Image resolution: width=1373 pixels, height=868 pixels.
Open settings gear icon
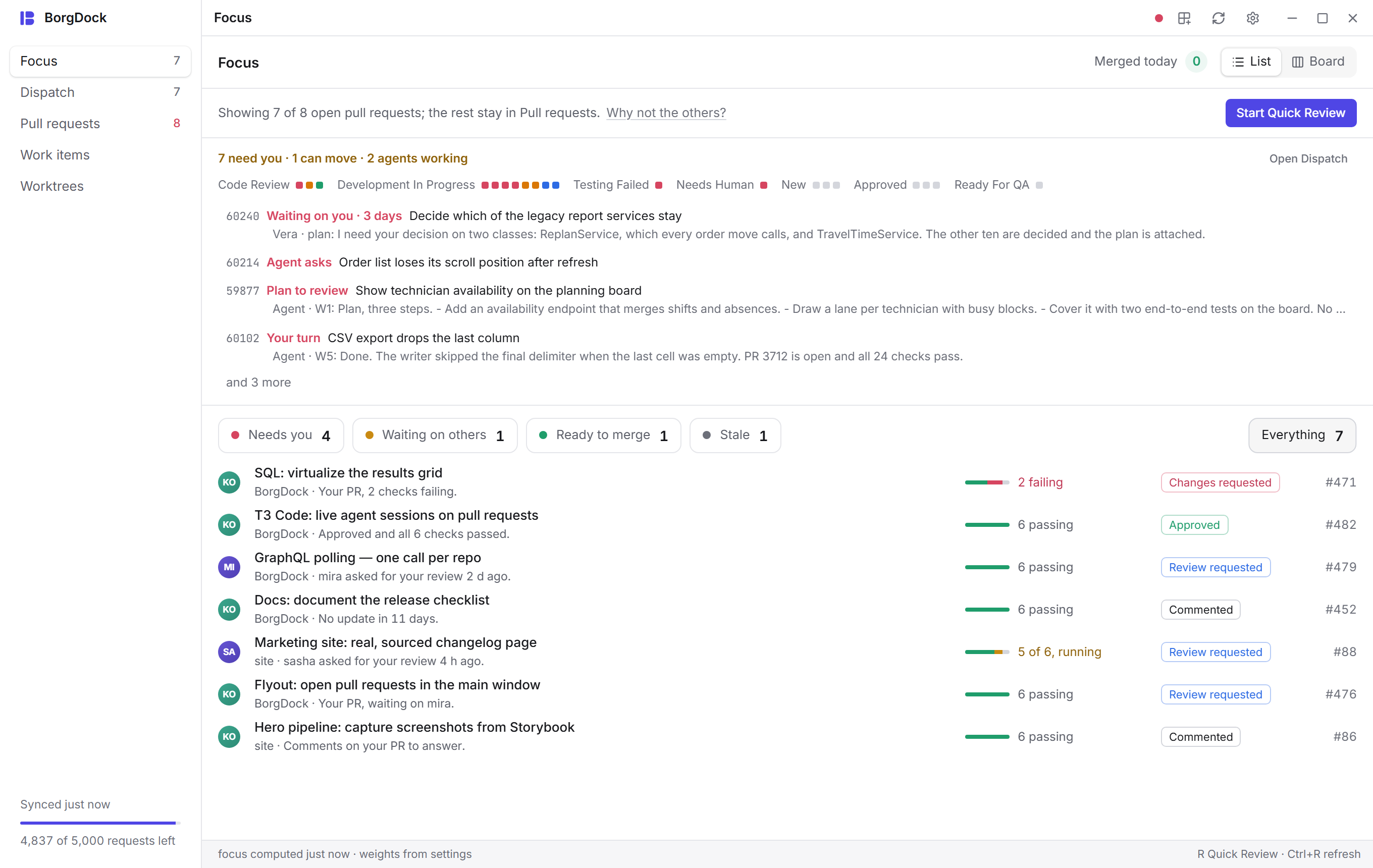pos(1252,18)
